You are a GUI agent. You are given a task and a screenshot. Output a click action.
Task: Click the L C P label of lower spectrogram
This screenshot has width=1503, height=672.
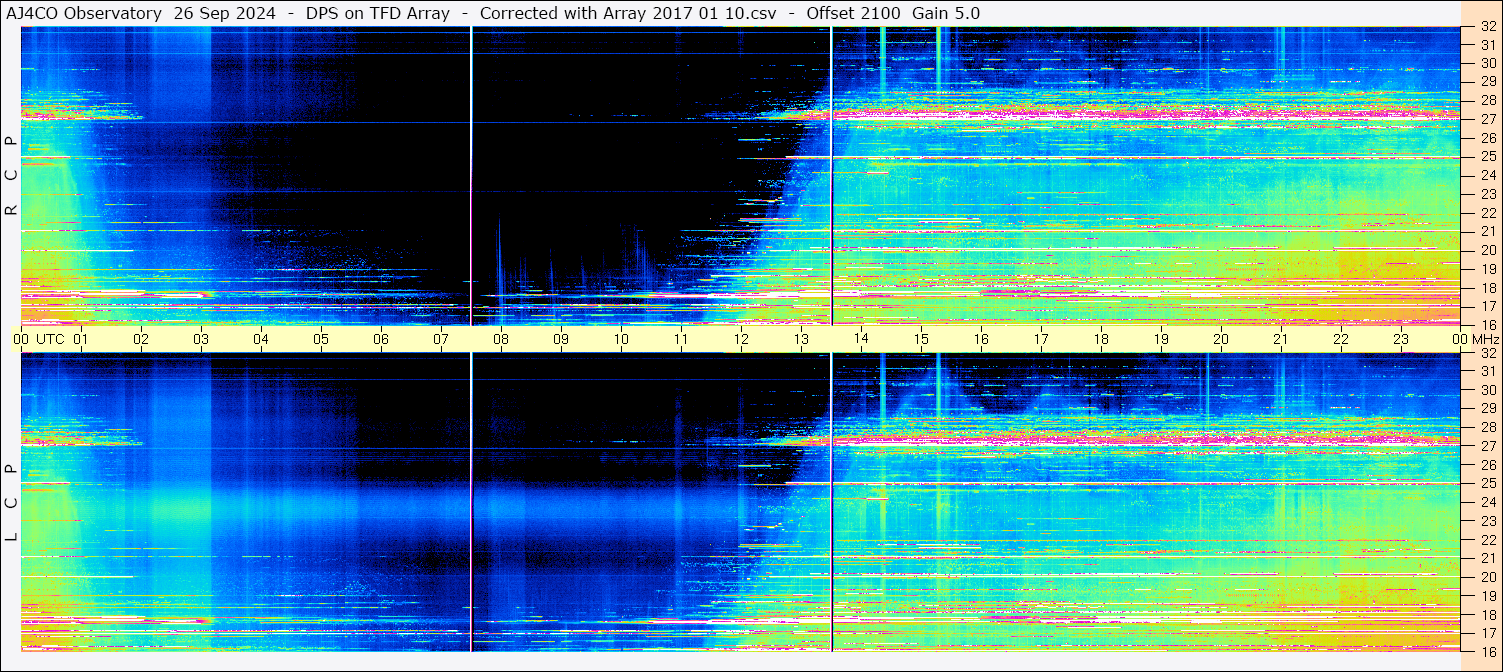[x=11, y=503]
